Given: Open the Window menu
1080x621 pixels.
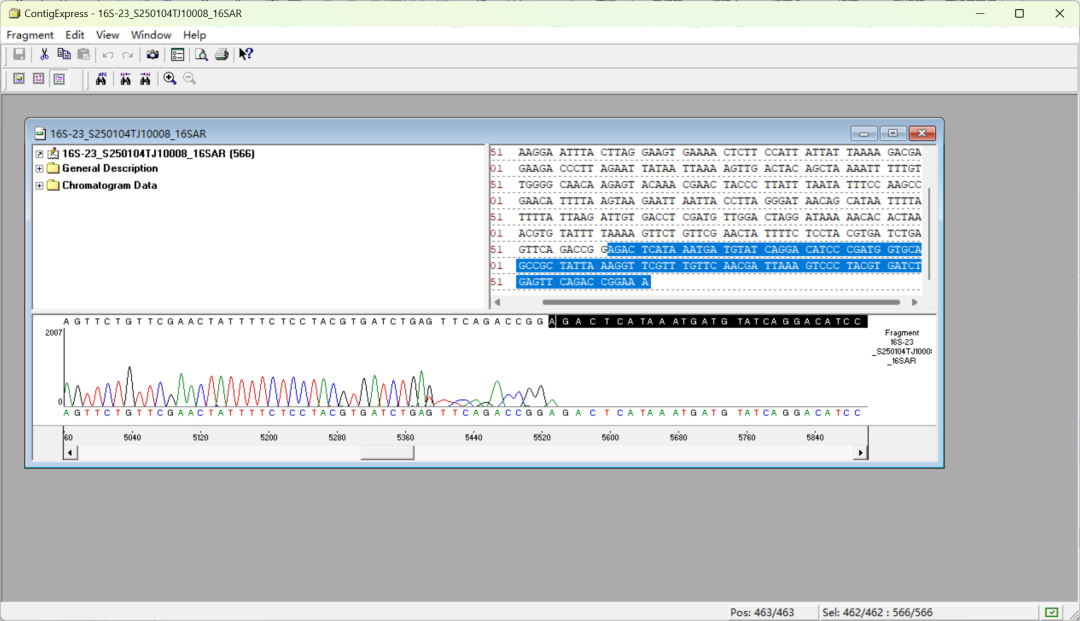Looking at the screenshot, I should (151, 35).
